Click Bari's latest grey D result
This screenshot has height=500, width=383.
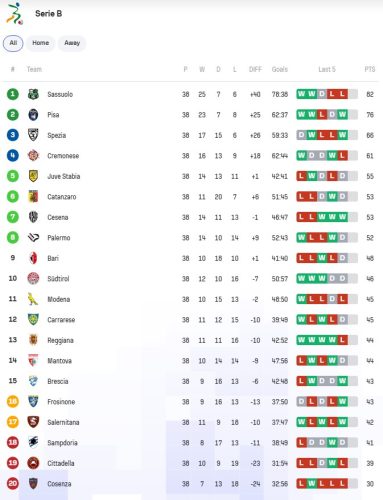click(x=342, y=258)
